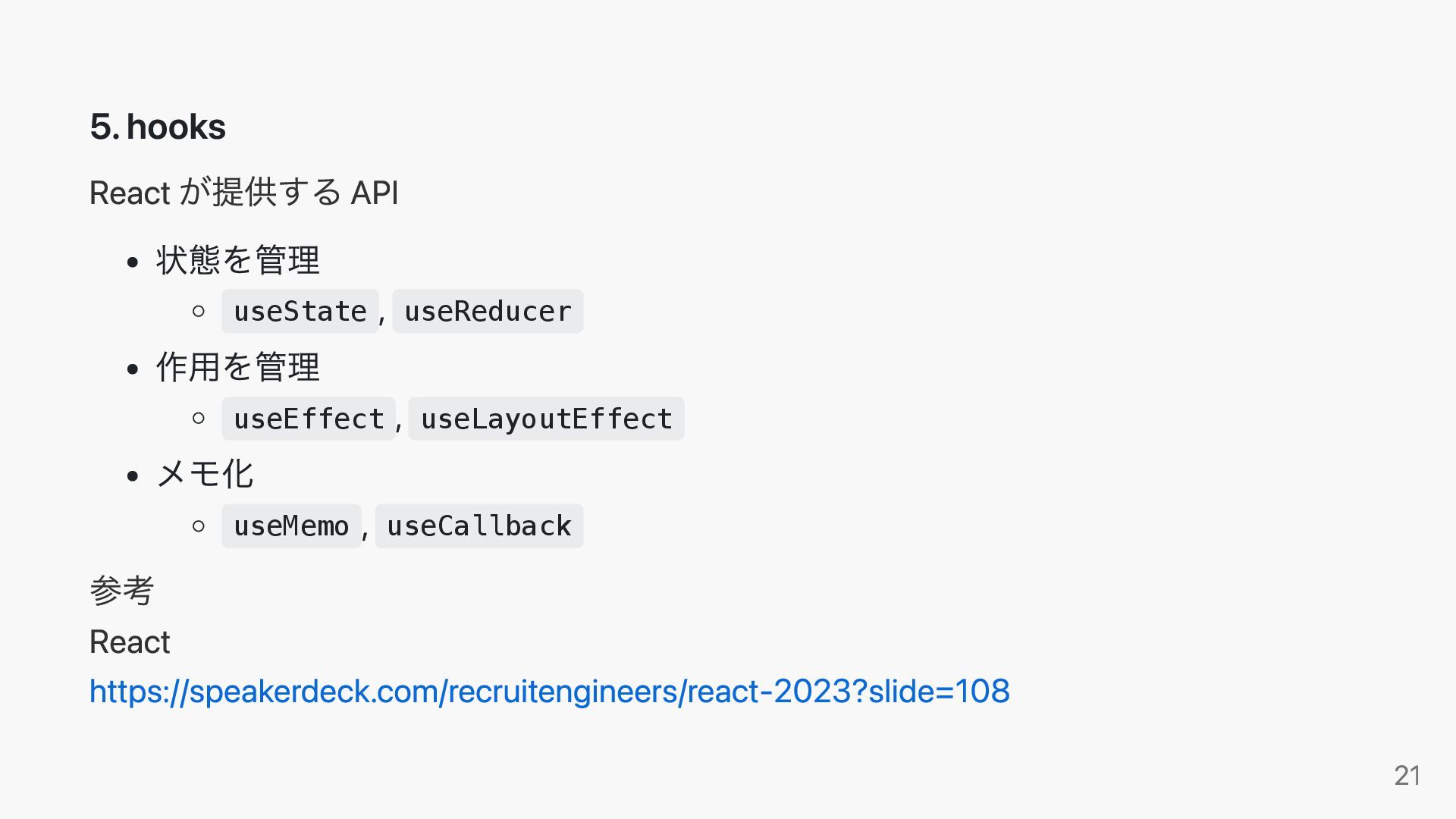Click the '5. hooks' heading
Screen dimensions: 1456x819
(158, 127)
